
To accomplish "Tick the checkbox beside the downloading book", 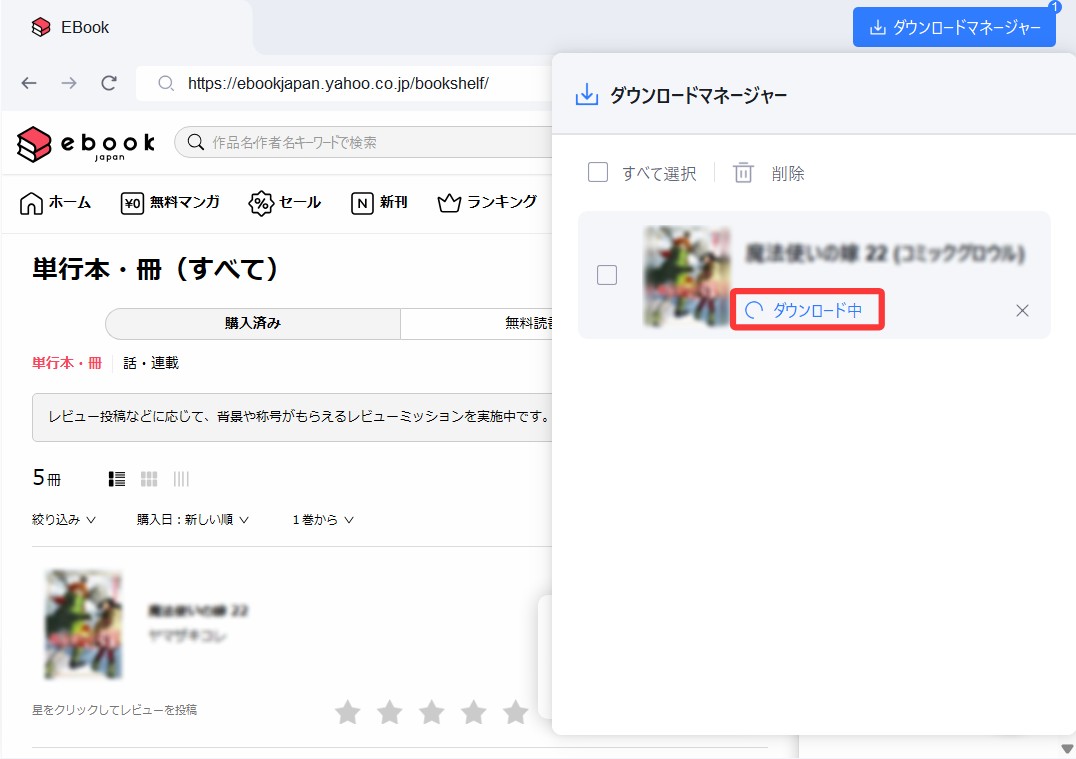I will [606, 275].
